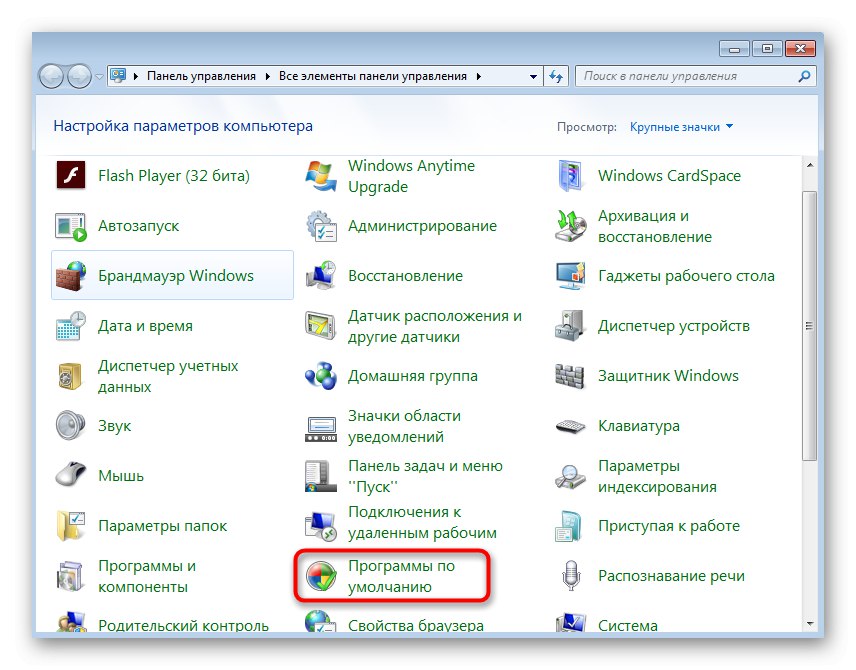Click the vertical scrollbar thumb
Image resolution: width=856 pixels, height=670 pixels.
tap(810, 326)
